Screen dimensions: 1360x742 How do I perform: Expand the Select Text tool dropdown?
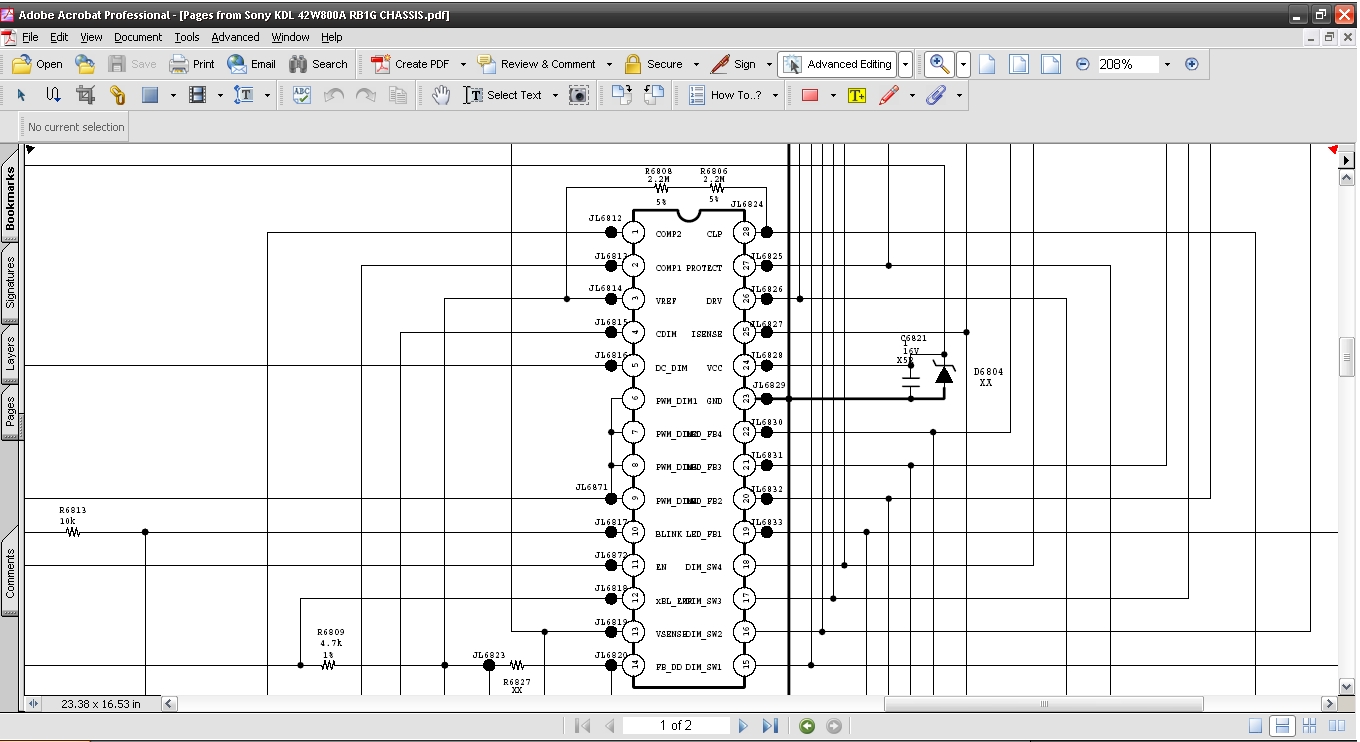click(x=555, y=95)
